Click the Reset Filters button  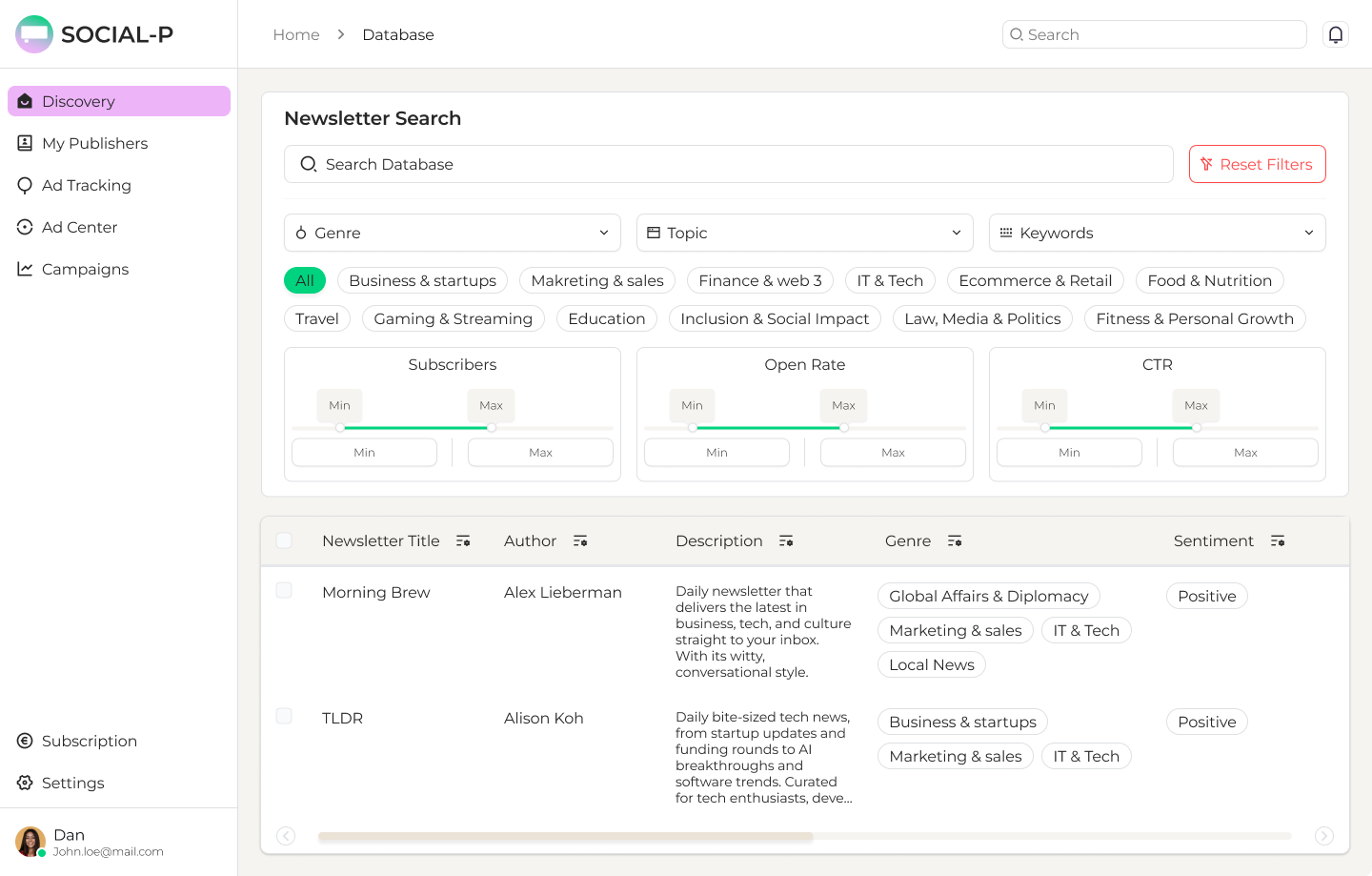1258,164
